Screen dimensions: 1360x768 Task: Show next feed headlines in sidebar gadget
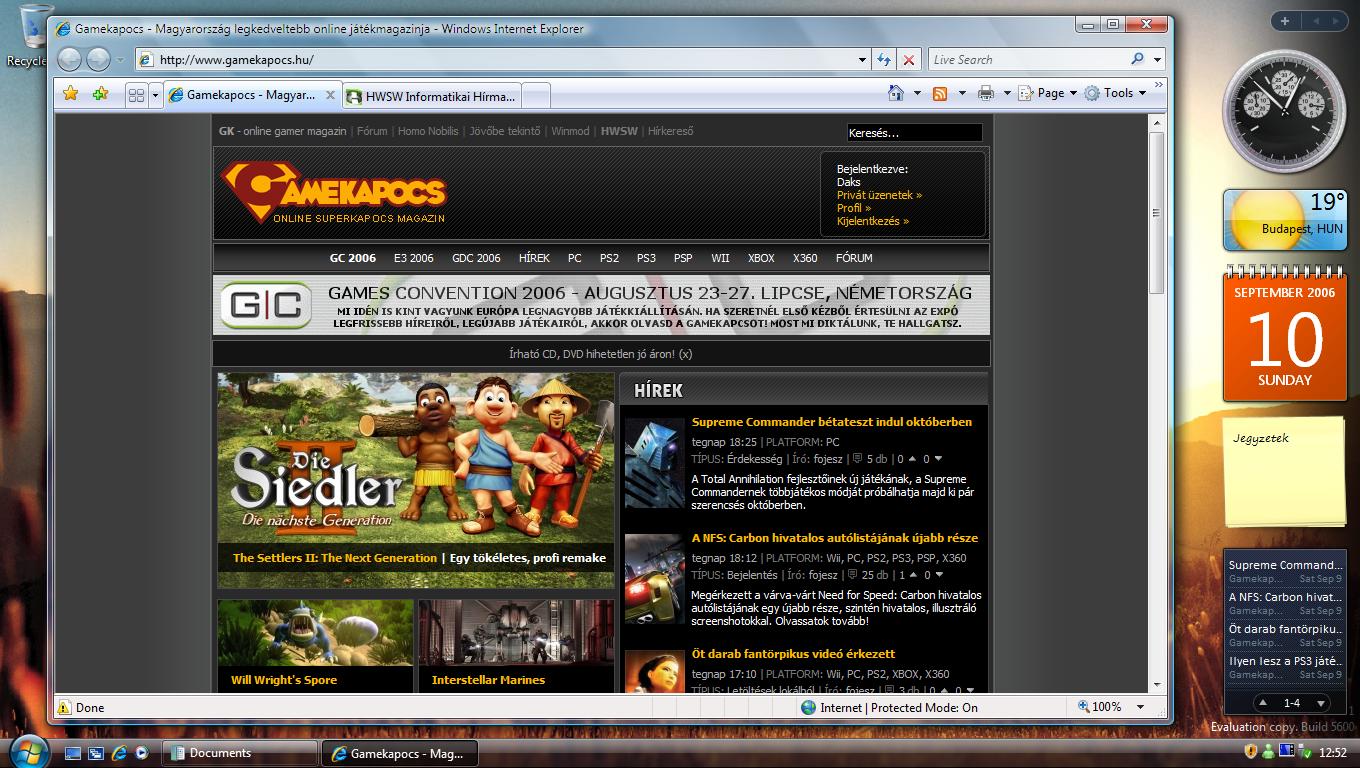(x=1320, y=703)
